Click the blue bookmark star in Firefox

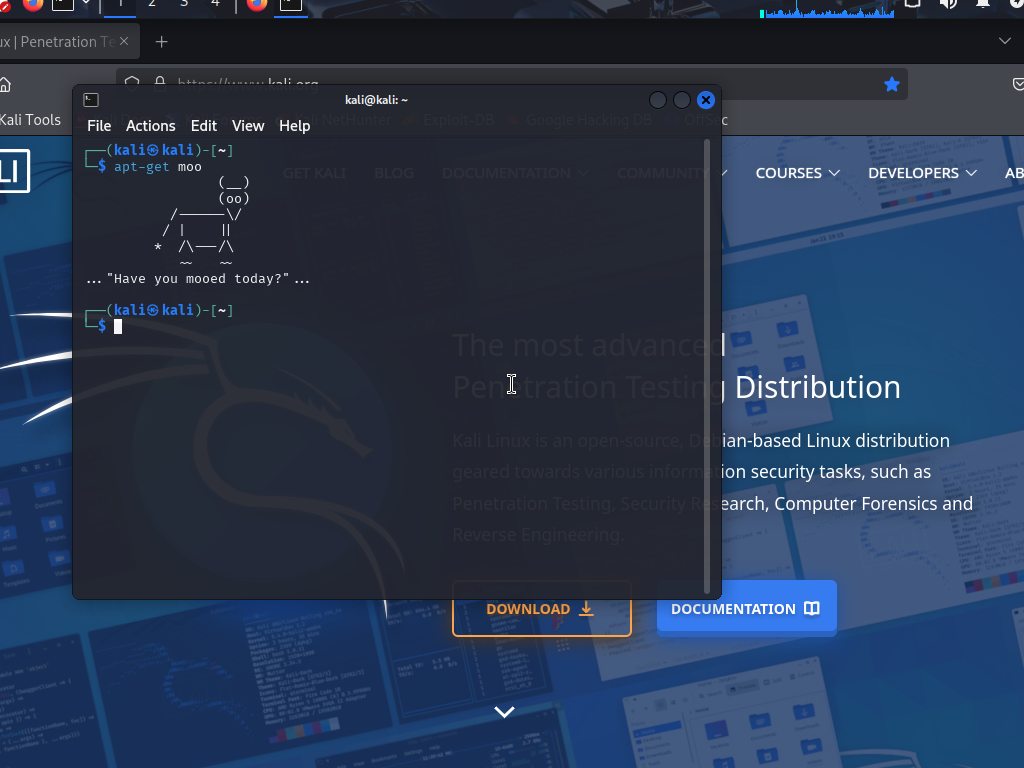click(x=891, y=84)
